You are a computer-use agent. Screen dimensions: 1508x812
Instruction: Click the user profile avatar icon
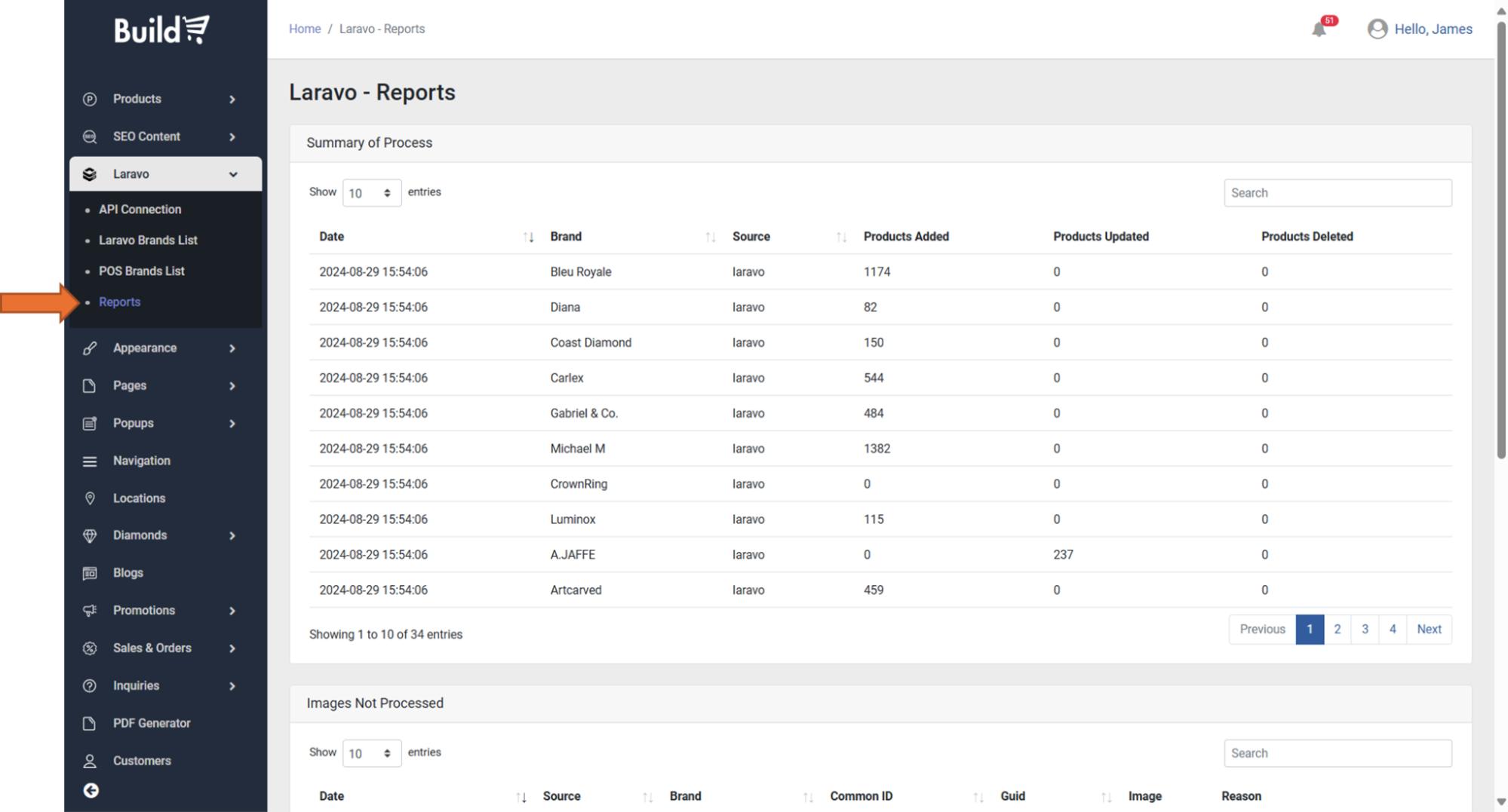click(x=1377, y=29)
